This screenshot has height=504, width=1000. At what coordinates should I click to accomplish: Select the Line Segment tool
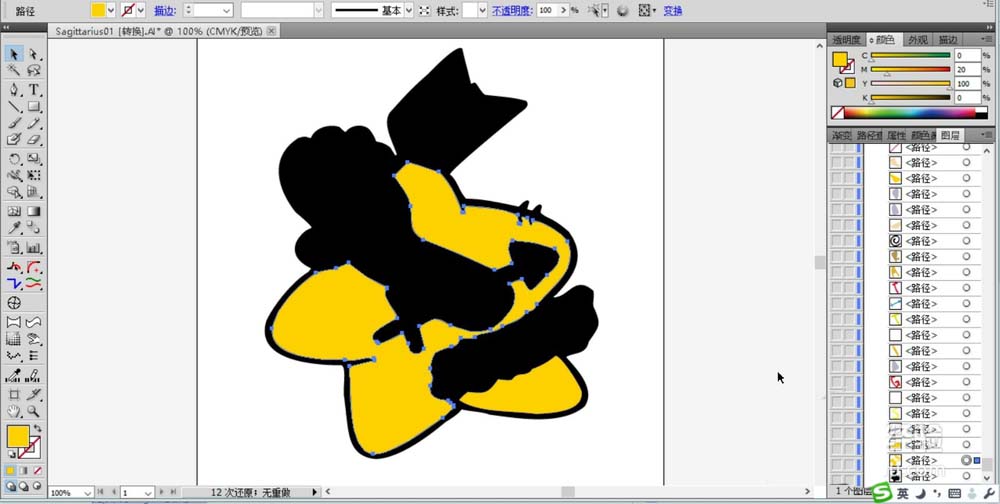tap(14, 106)
